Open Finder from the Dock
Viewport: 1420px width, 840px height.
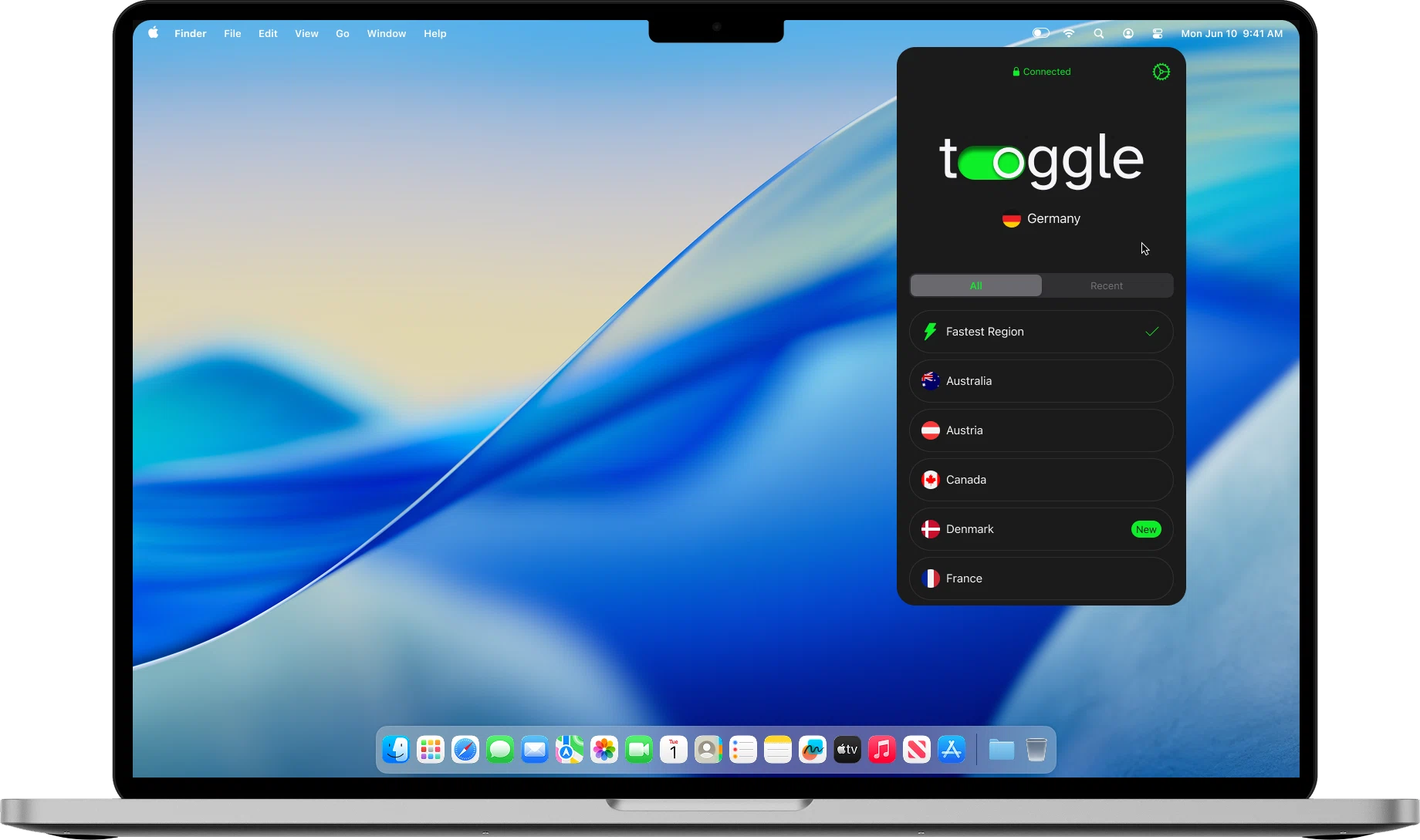click(396, 749)
